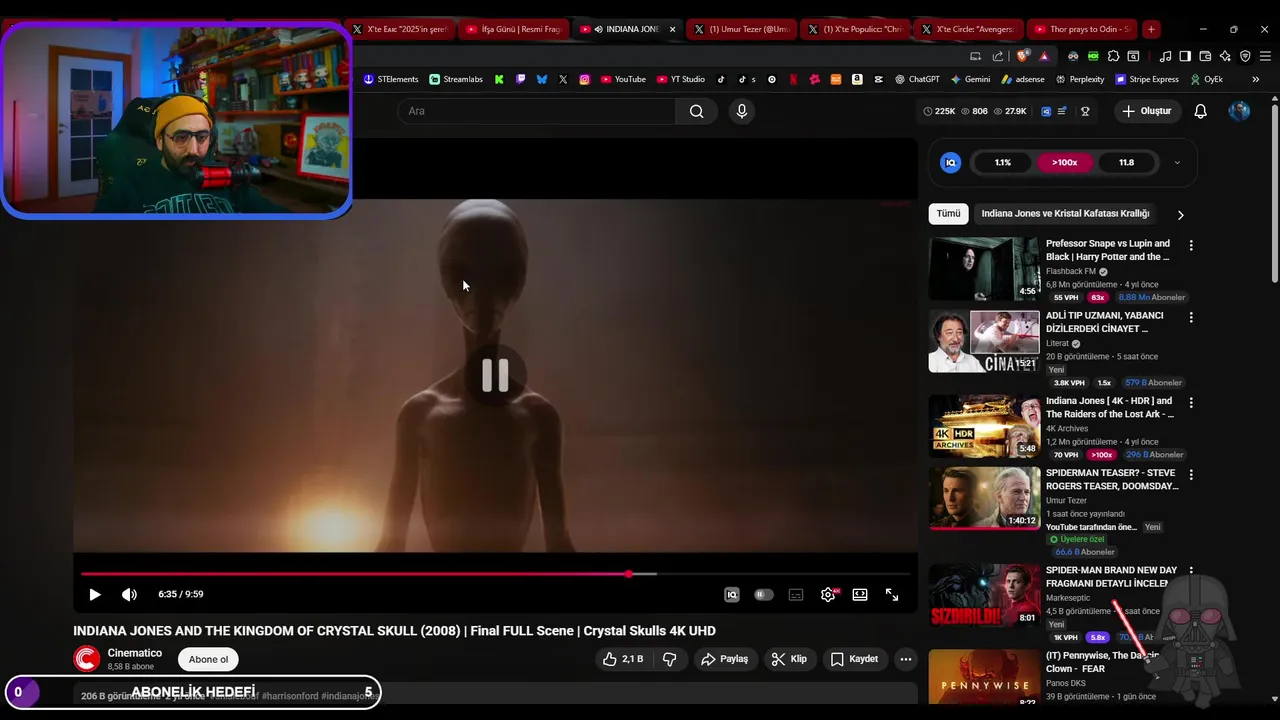
Task: Open the Oluştur create button
Action: (x=1146, y=111)
